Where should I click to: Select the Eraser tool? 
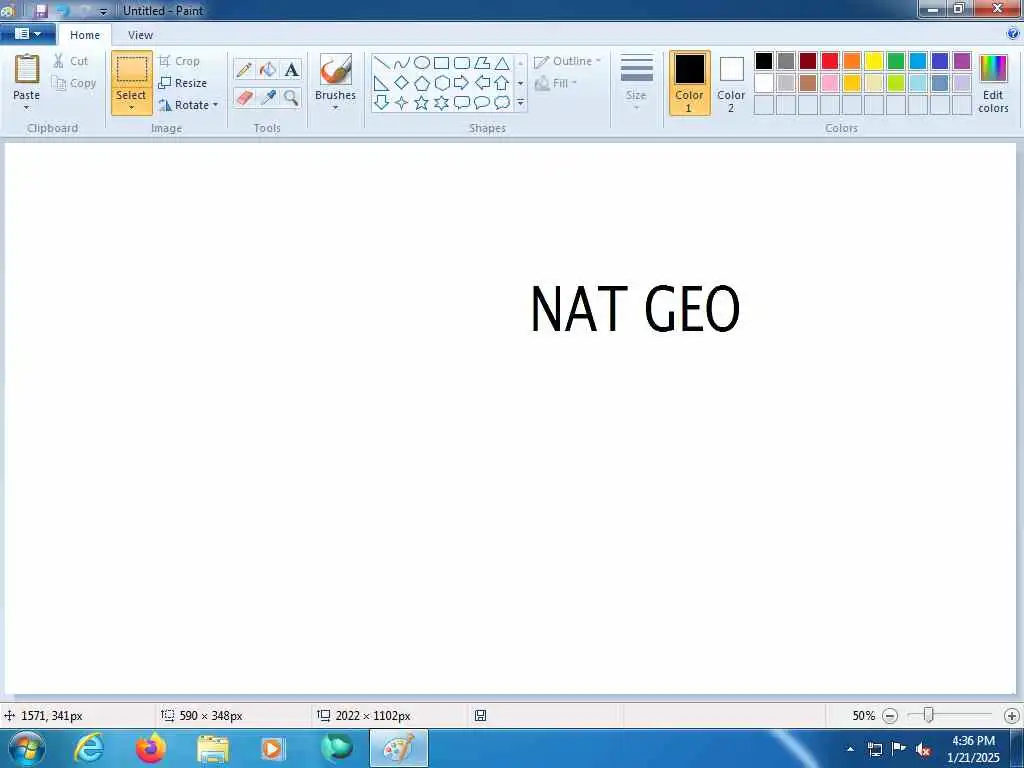(x=244, y=98)
